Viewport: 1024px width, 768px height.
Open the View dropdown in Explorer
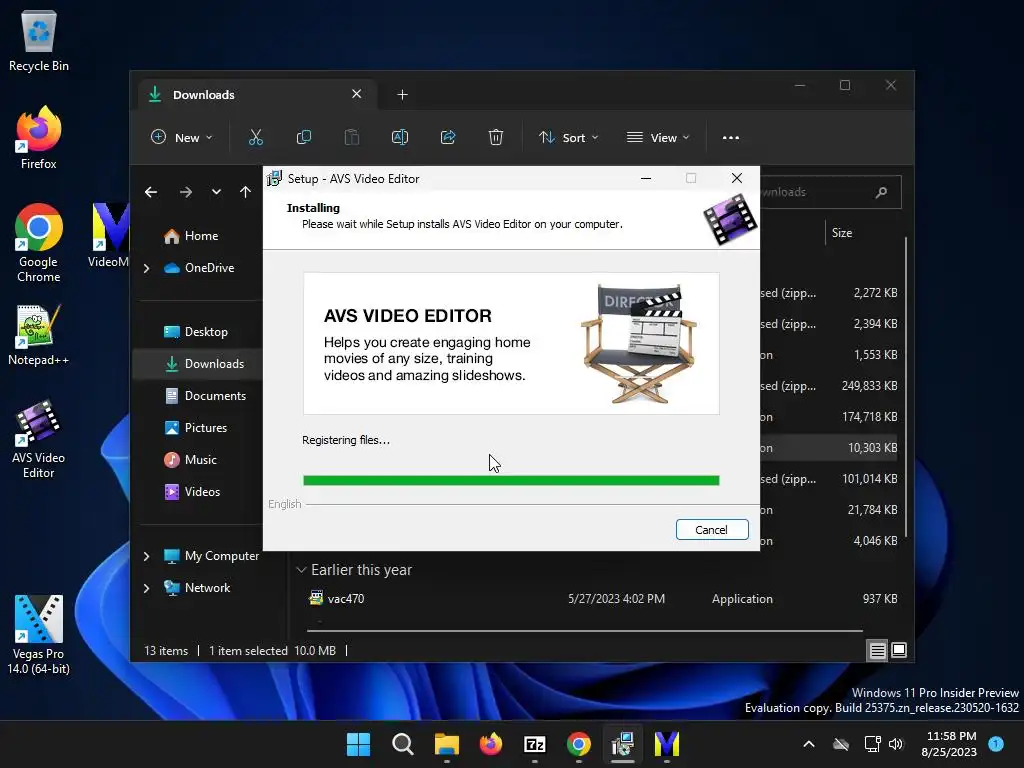(658, 138)
